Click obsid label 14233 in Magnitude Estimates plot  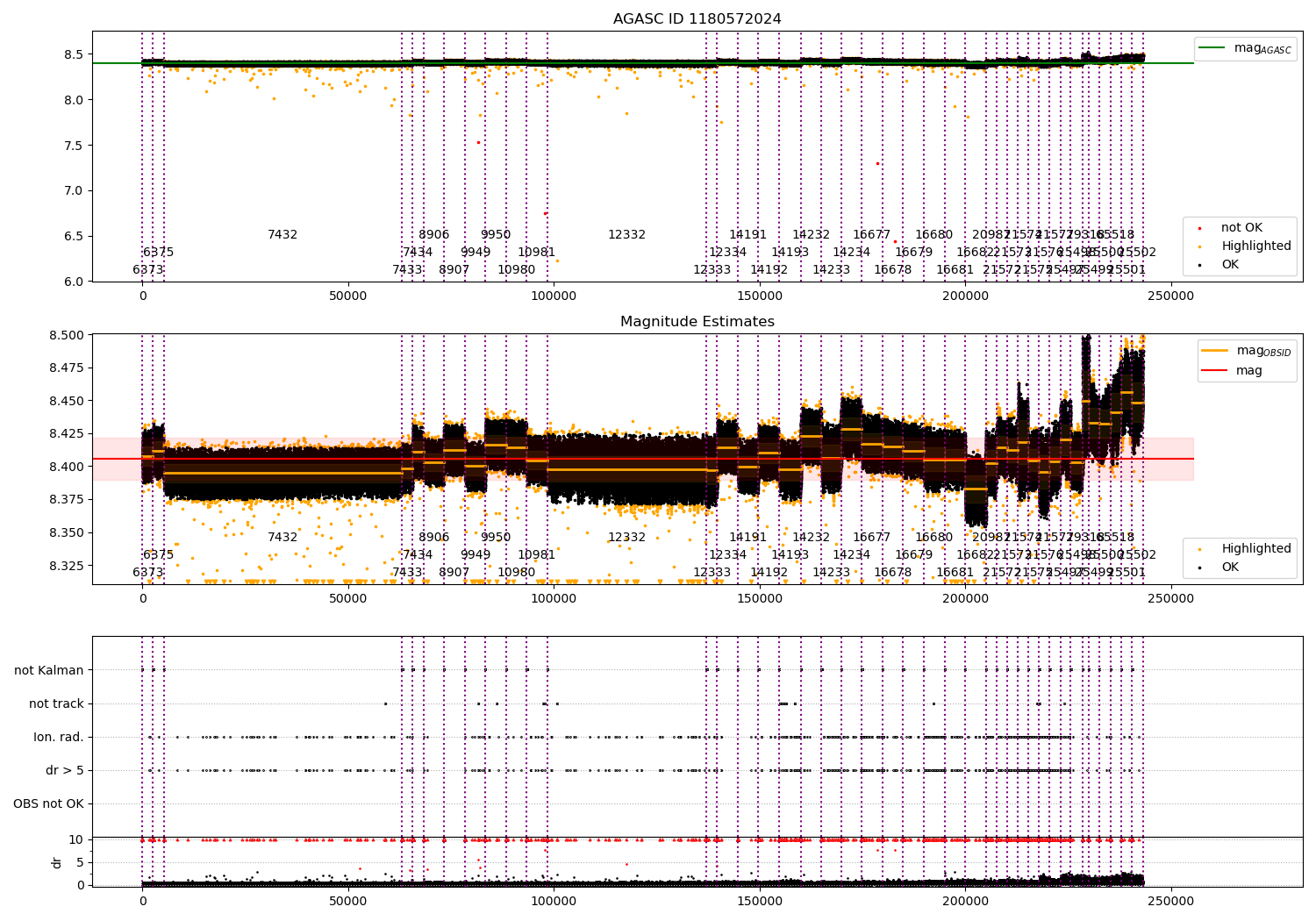(x=831, y=573)
